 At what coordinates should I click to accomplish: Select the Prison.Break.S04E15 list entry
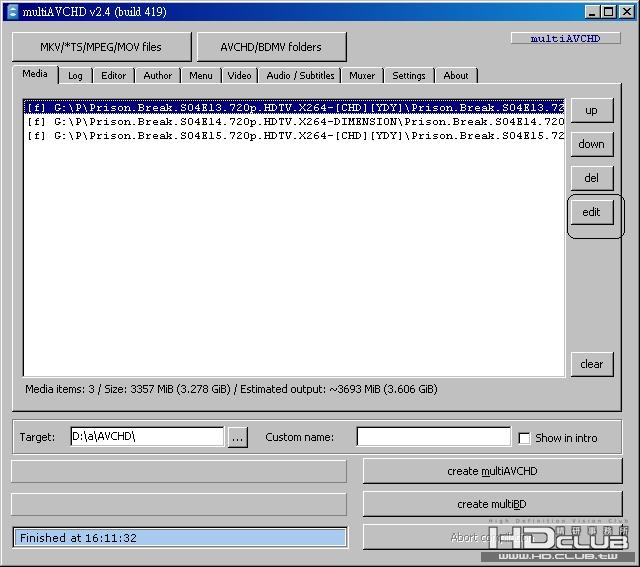(294, 135)
